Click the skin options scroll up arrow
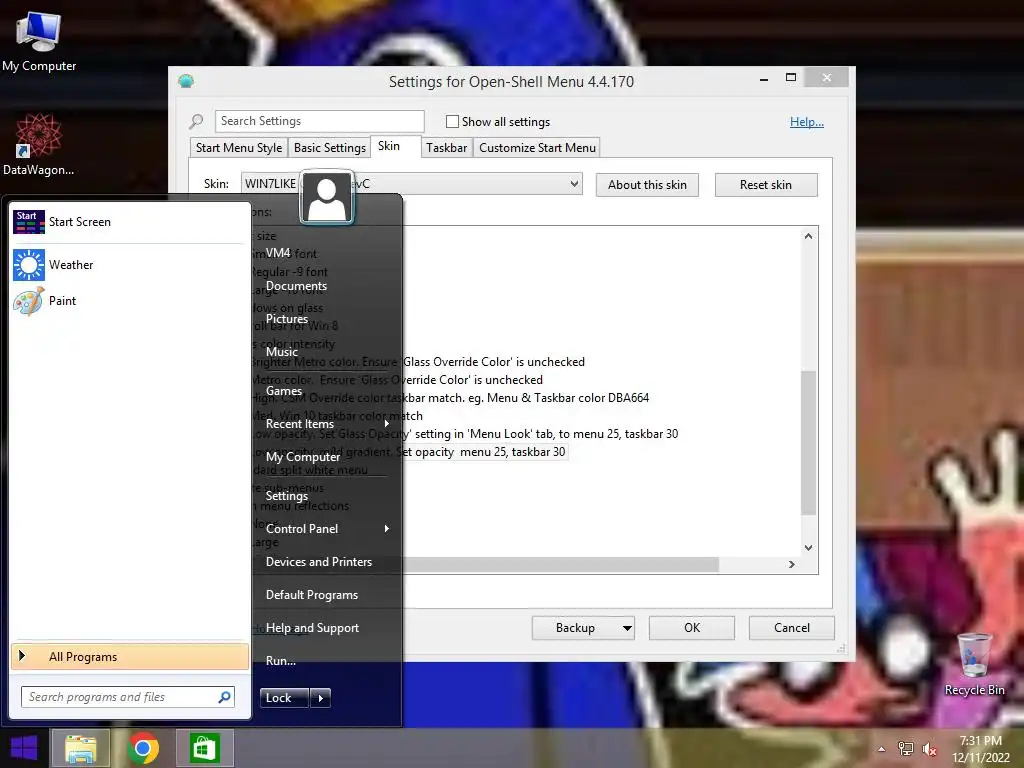Viewport: 1024px width, 768px height. click(808, 236)
